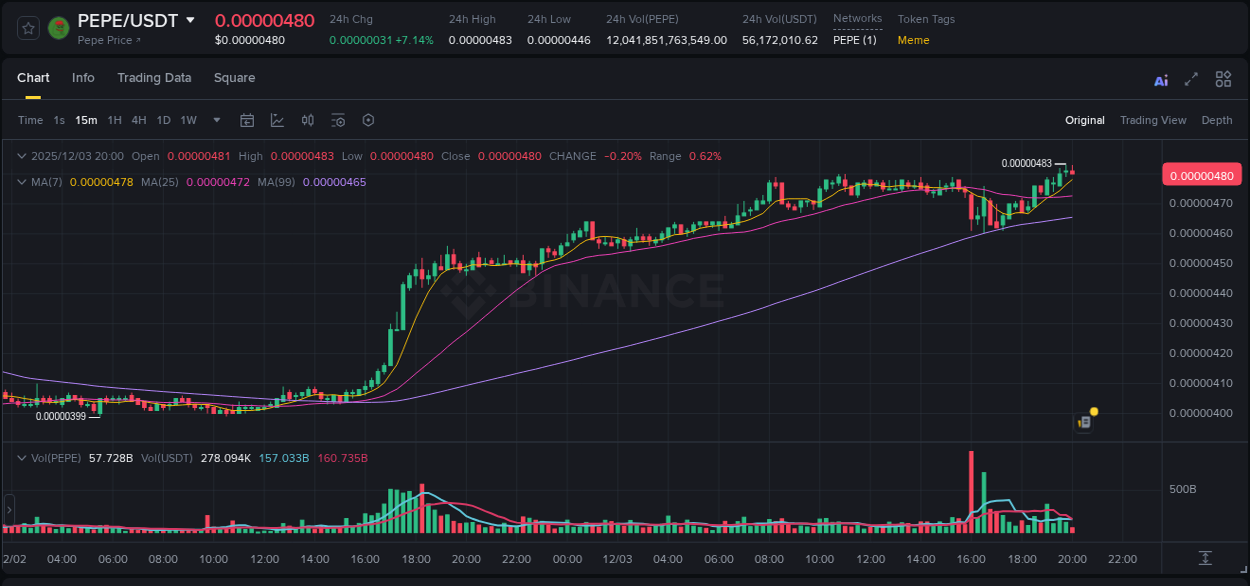Open the Meme token tag link
The image size is (1250, 586).
914,41
